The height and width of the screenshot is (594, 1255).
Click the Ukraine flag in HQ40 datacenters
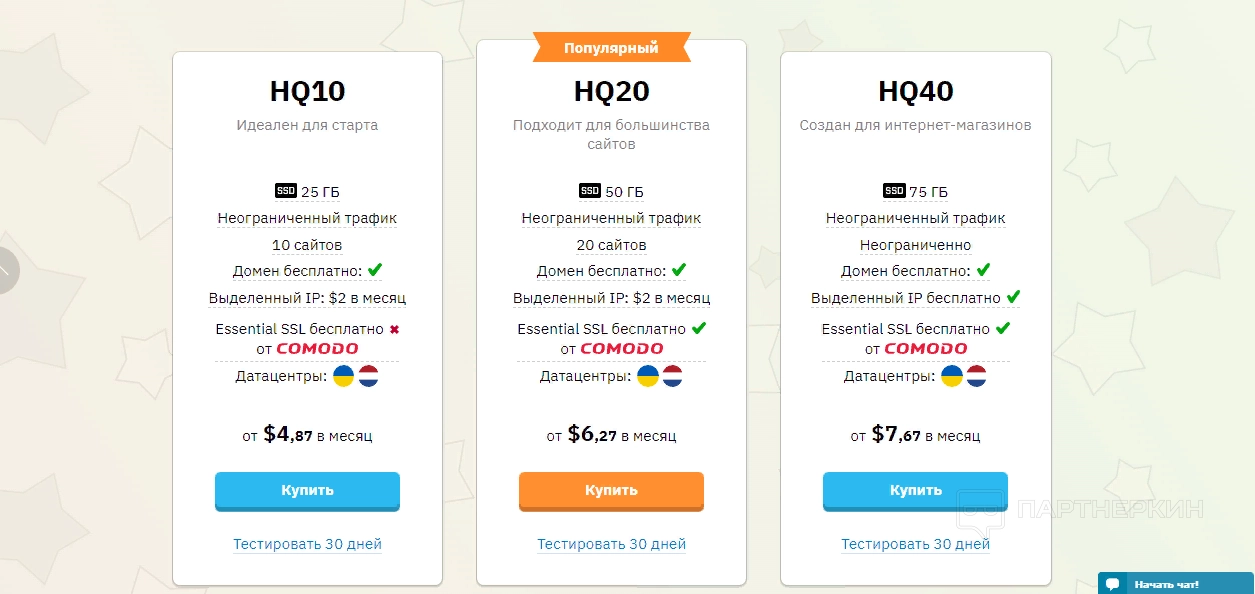point(952,377)
